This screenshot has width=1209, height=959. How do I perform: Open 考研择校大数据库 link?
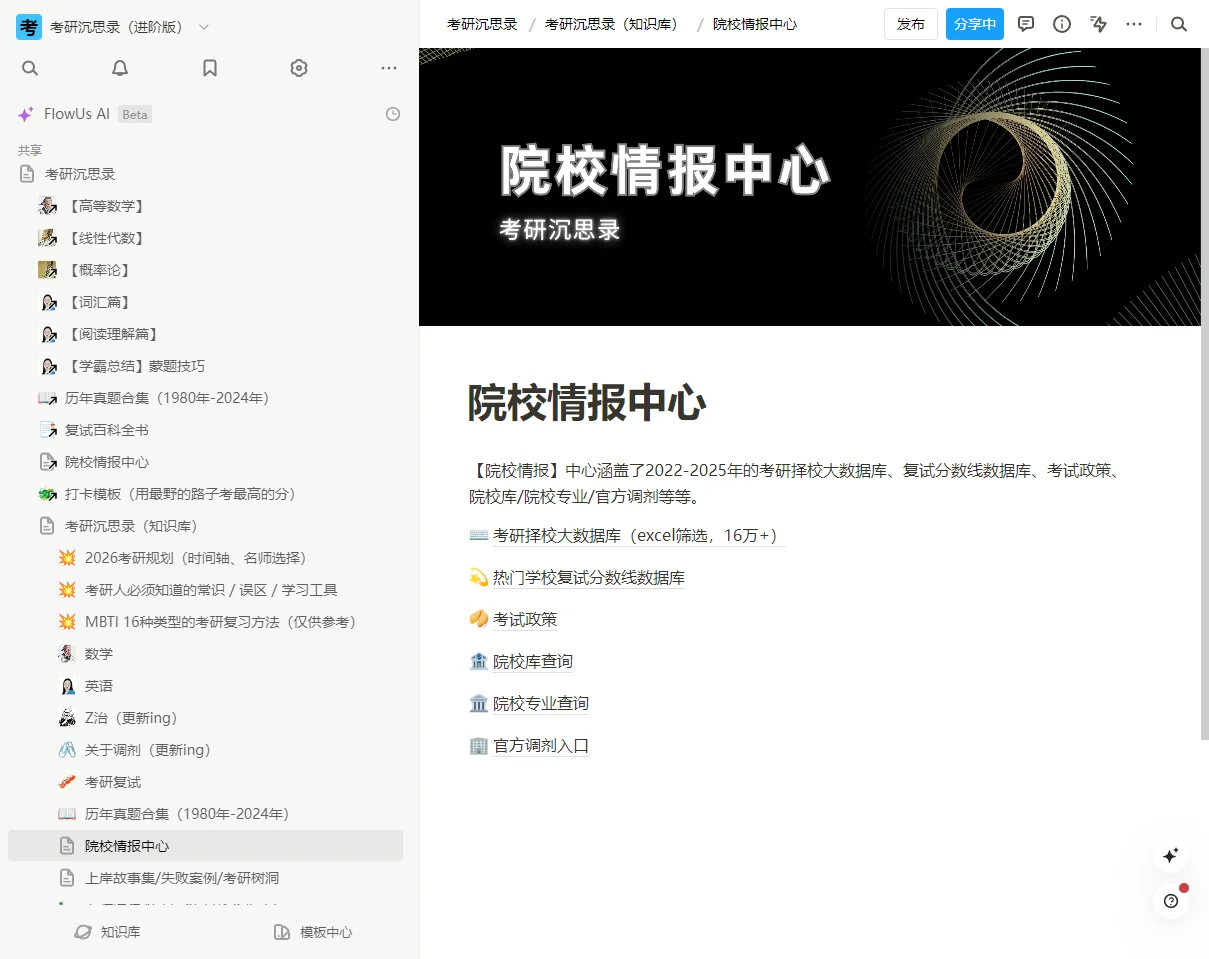click(639, 535)
